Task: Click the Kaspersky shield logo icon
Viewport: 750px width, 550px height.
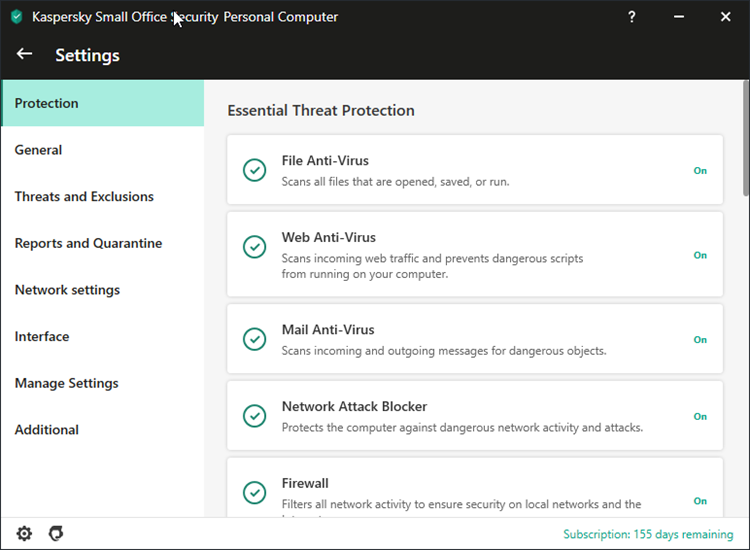Action: click(17, 17)
